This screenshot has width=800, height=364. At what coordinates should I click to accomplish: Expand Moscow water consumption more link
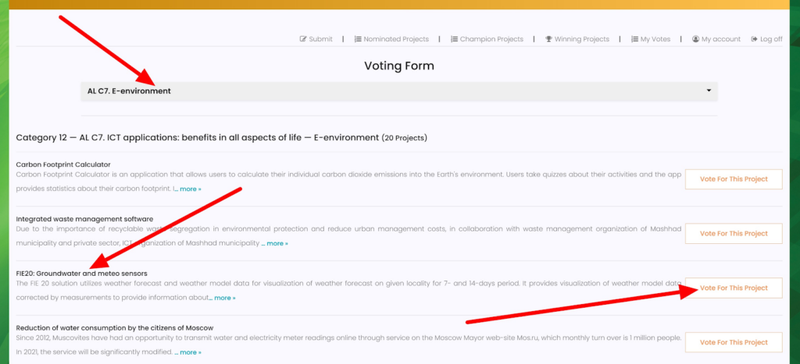point(188,352)
